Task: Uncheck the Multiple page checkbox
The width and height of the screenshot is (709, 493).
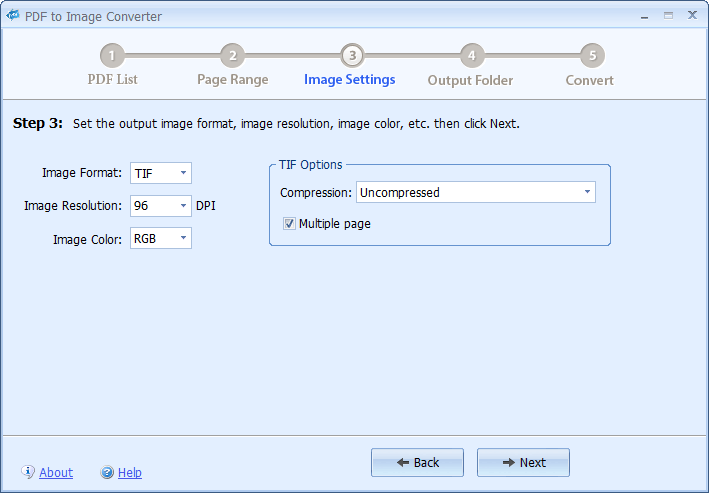Action: [x=289, y=224]
